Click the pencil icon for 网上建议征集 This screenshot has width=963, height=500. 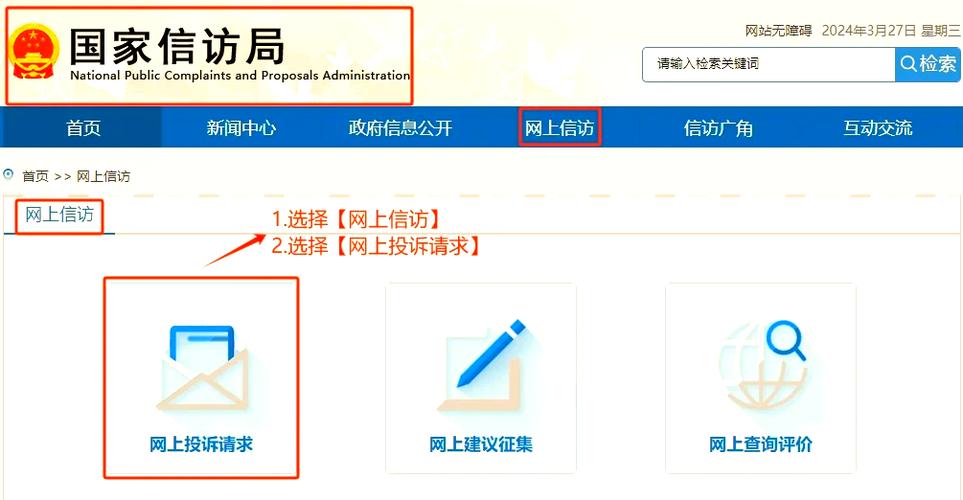(482, 365)
